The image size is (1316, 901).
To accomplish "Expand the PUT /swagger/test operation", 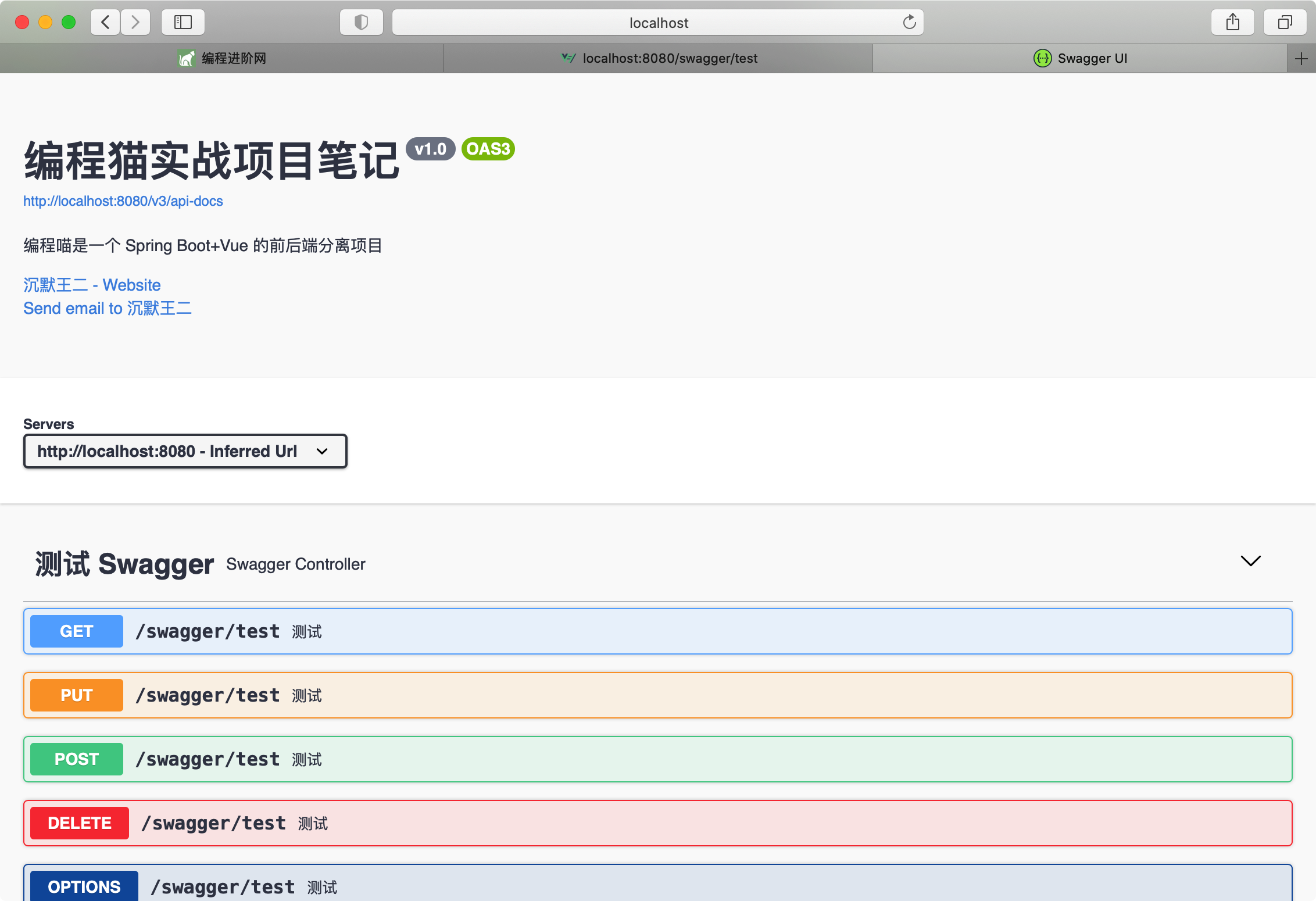I will click(657, 695).
